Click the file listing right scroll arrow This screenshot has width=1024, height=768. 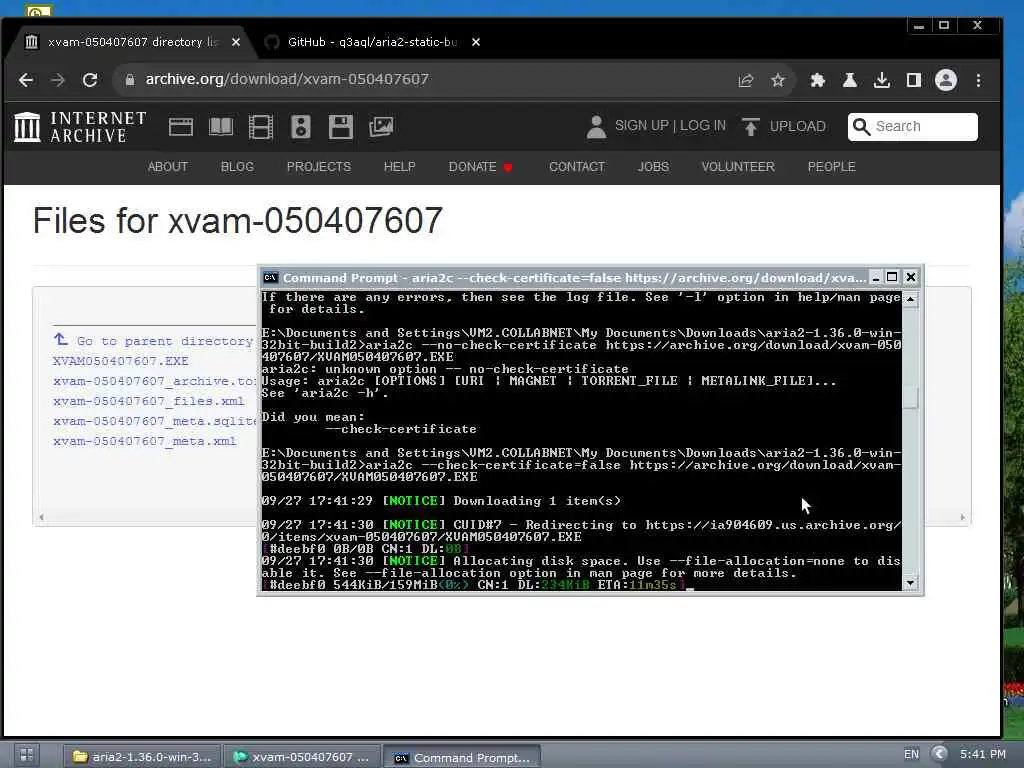pyautogui.click(x=962, y=517)
